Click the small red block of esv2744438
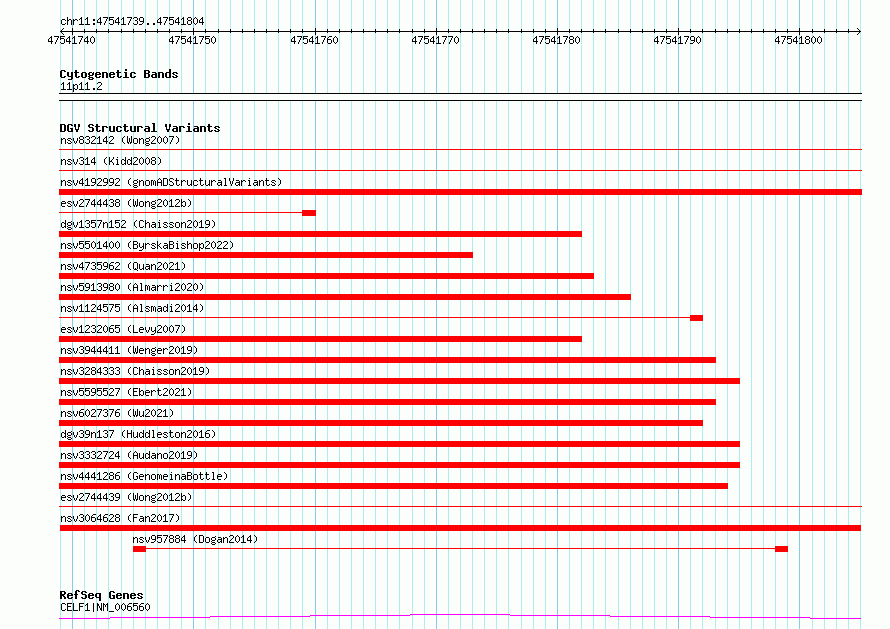Viewport: 890px width, 629px height. (x=309, y=213)
